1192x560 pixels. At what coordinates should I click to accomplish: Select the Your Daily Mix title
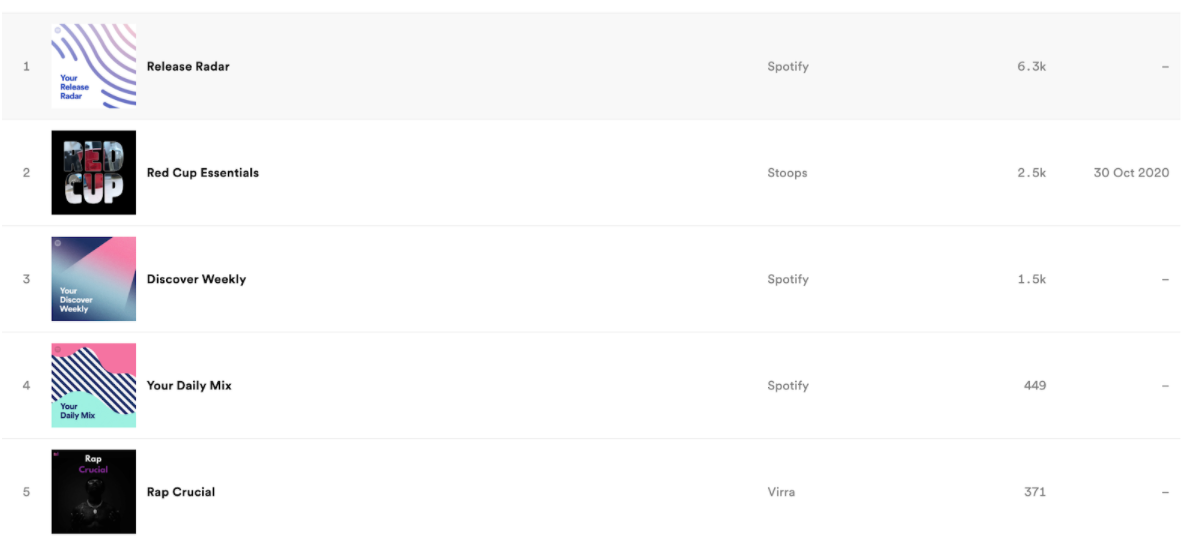pos(189,385)
